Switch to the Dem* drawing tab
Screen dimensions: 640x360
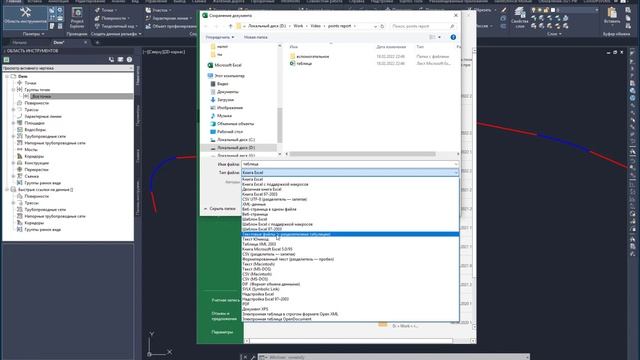tap(59, 42)
